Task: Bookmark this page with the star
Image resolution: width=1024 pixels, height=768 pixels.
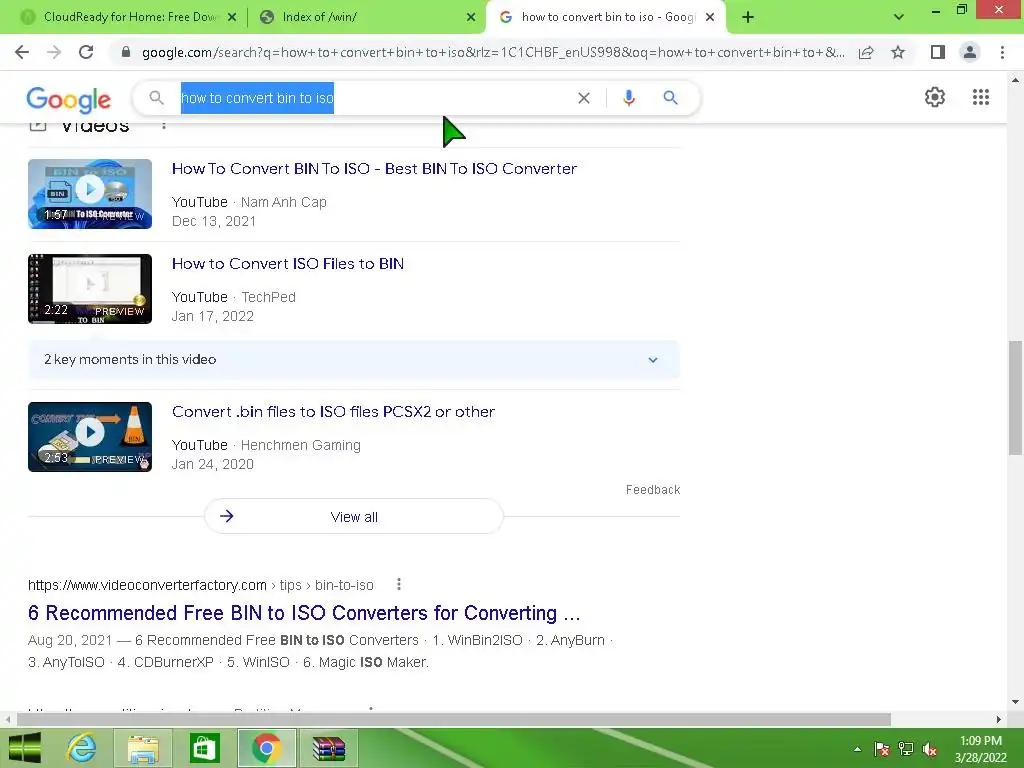Action: click(898, 52)
